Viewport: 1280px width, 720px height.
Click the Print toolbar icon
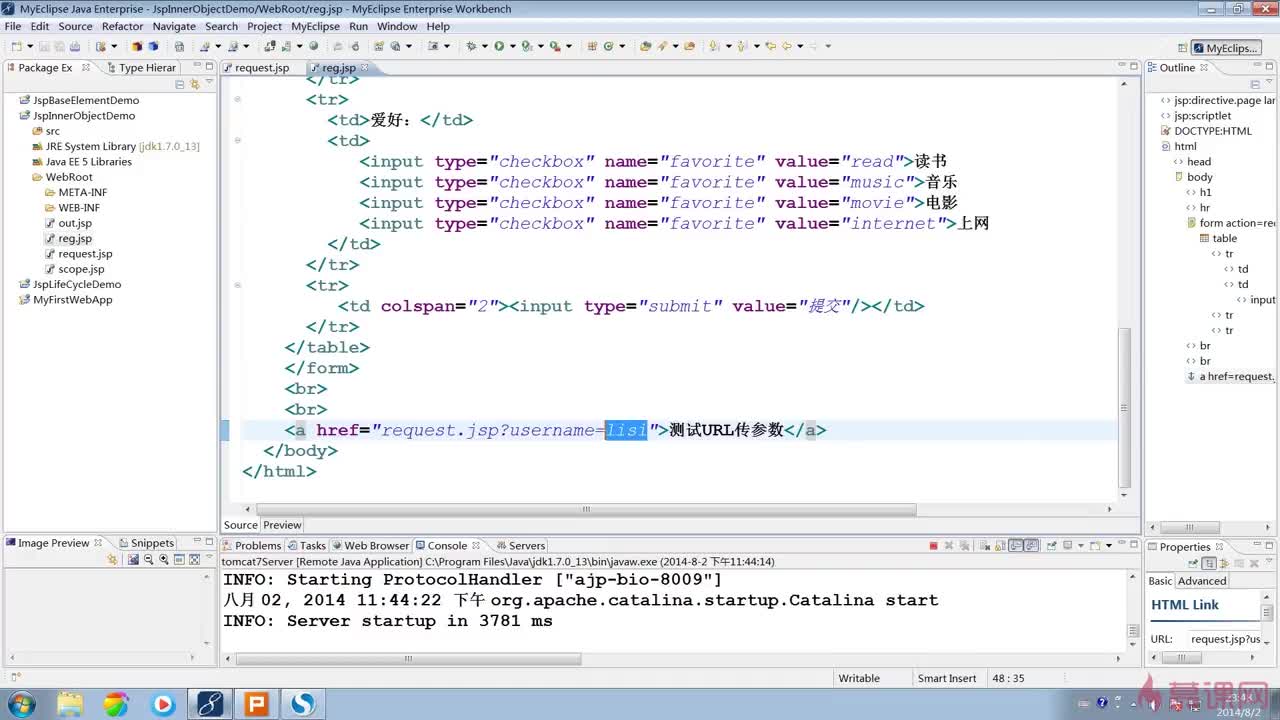click(75, 46)
